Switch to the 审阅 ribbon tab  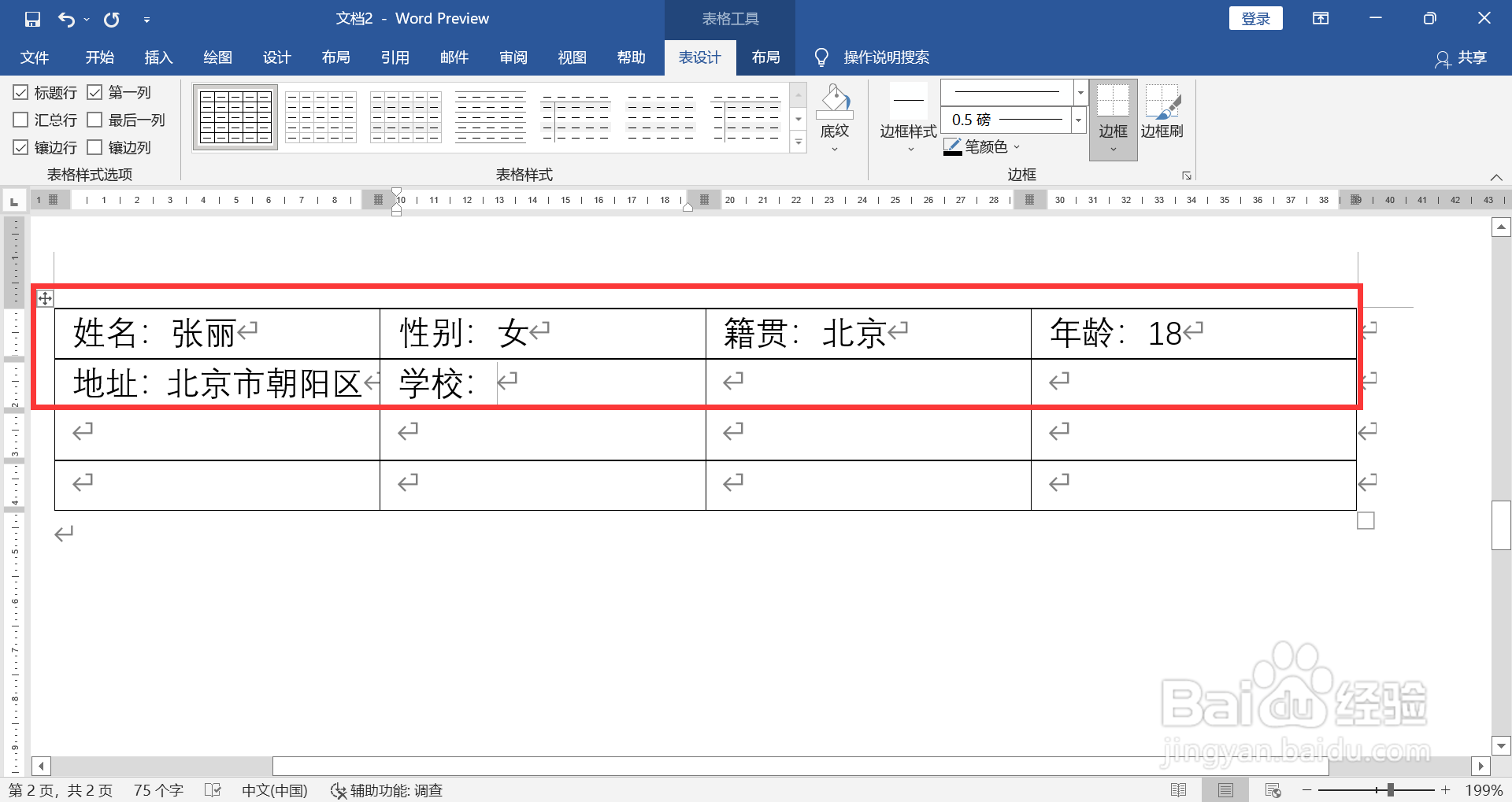(x=513, y=57)
